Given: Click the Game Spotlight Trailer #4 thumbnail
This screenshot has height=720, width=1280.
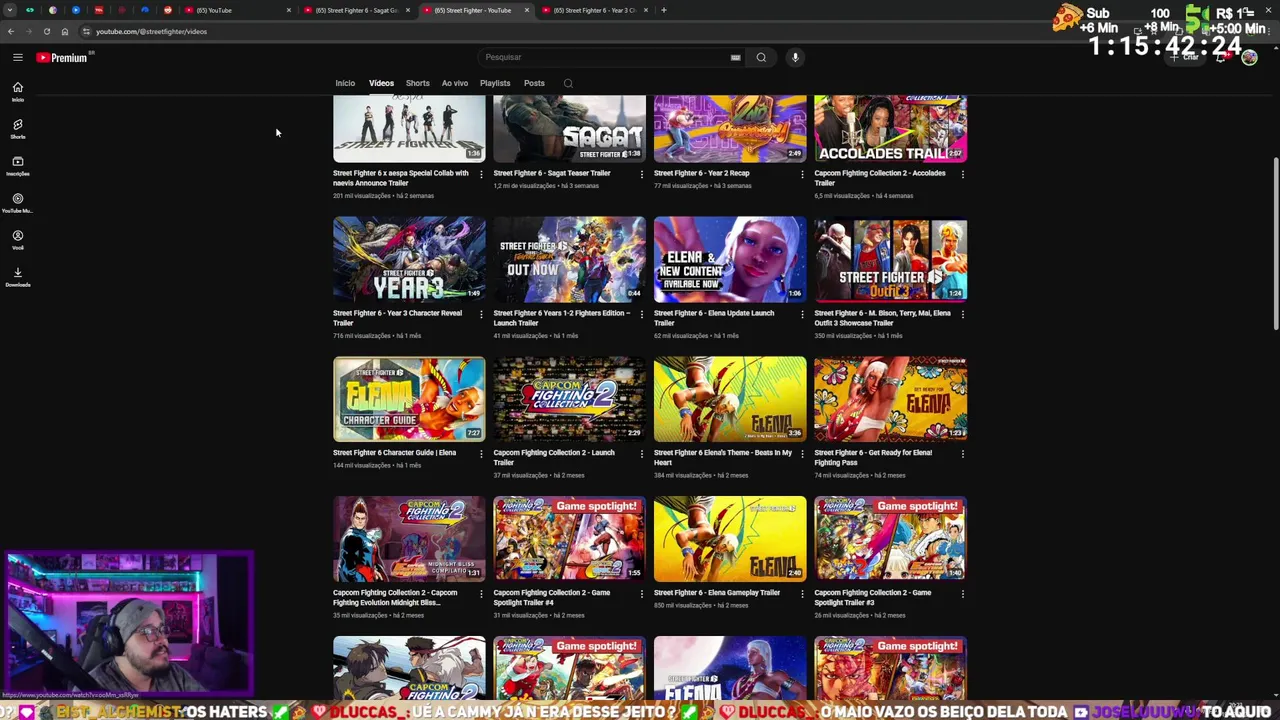Looking at the screenshot, I should pyautogui.click(x=569, y=539).
